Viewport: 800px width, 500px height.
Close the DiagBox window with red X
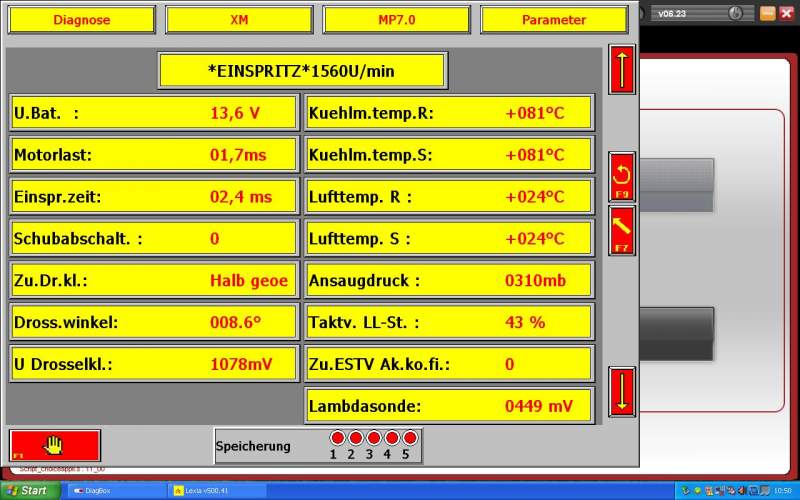point(787,14)
